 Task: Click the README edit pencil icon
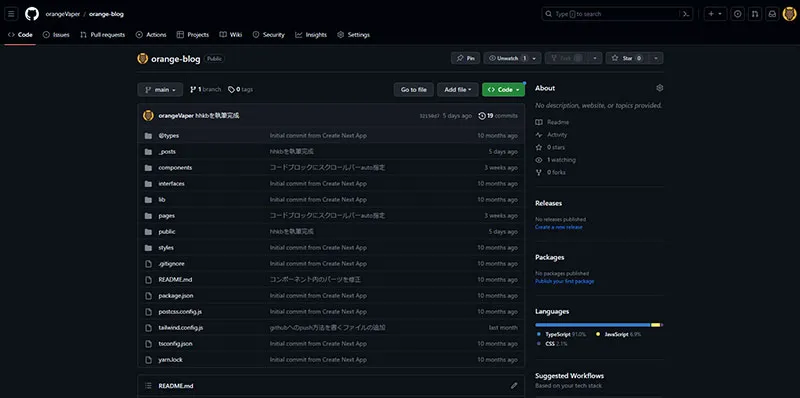514,386
